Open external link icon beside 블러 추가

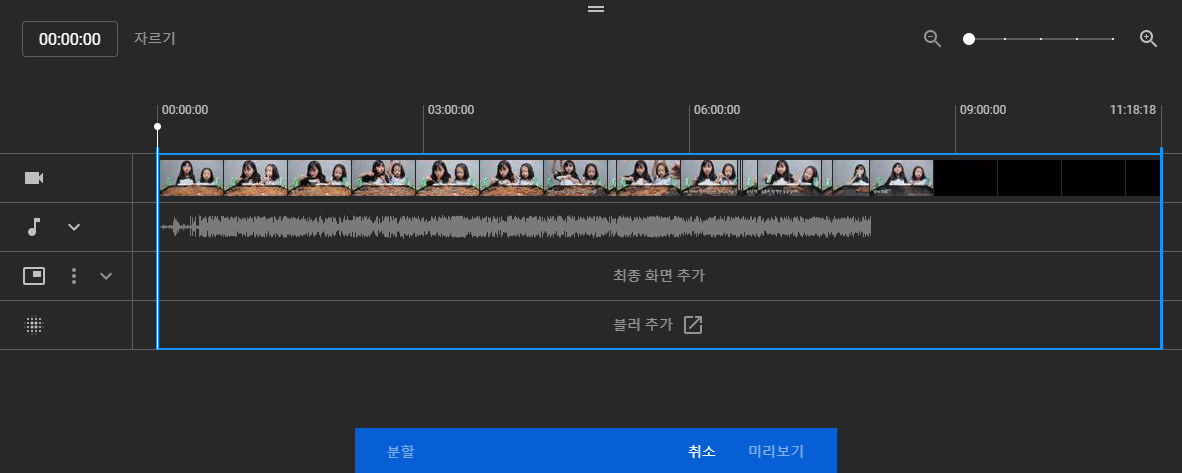(693, 325)
